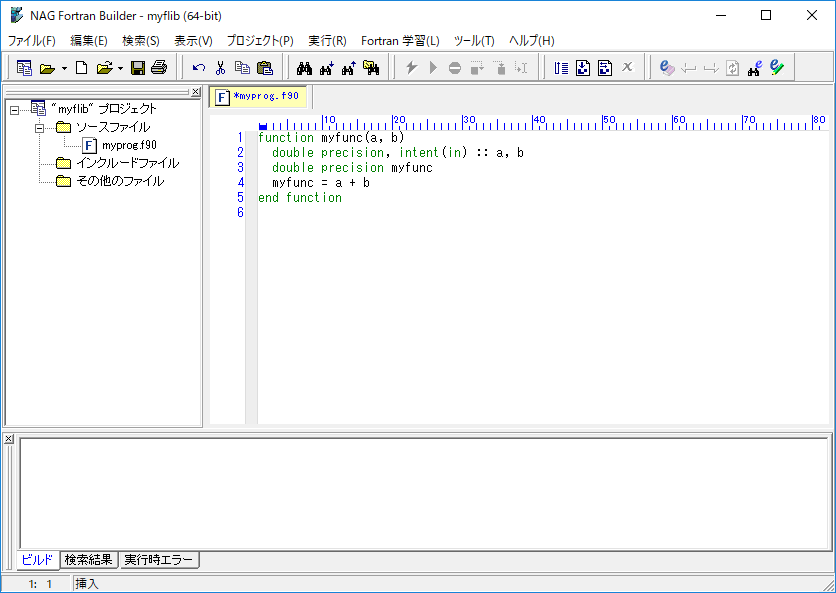Image resolution: width=836 pixels, height=593 pixels.
Task: Close the project tree panel
Action: [x=196, y=92]
